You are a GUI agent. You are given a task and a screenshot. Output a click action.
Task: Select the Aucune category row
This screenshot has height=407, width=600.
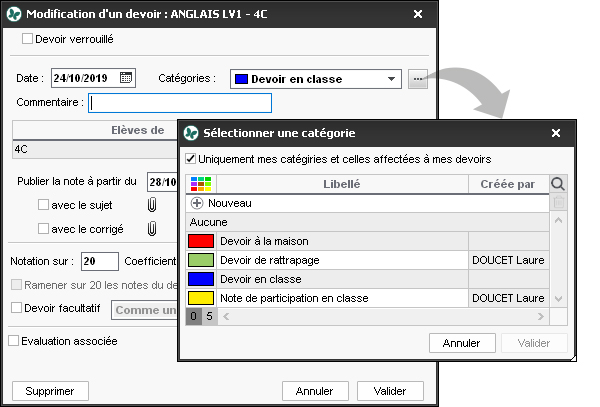(367, 222)
